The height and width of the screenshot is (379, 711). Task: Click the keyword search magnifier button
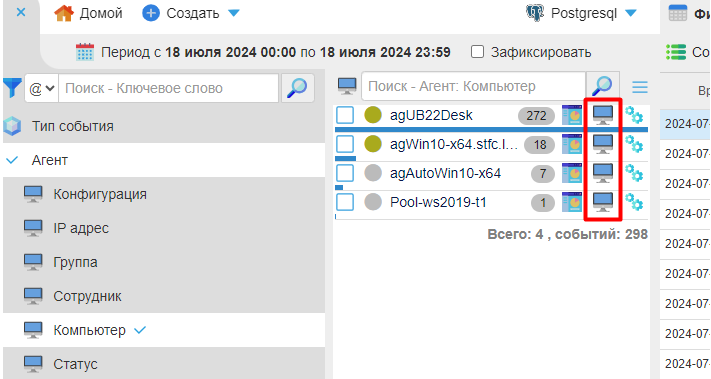tap(297, 88)
